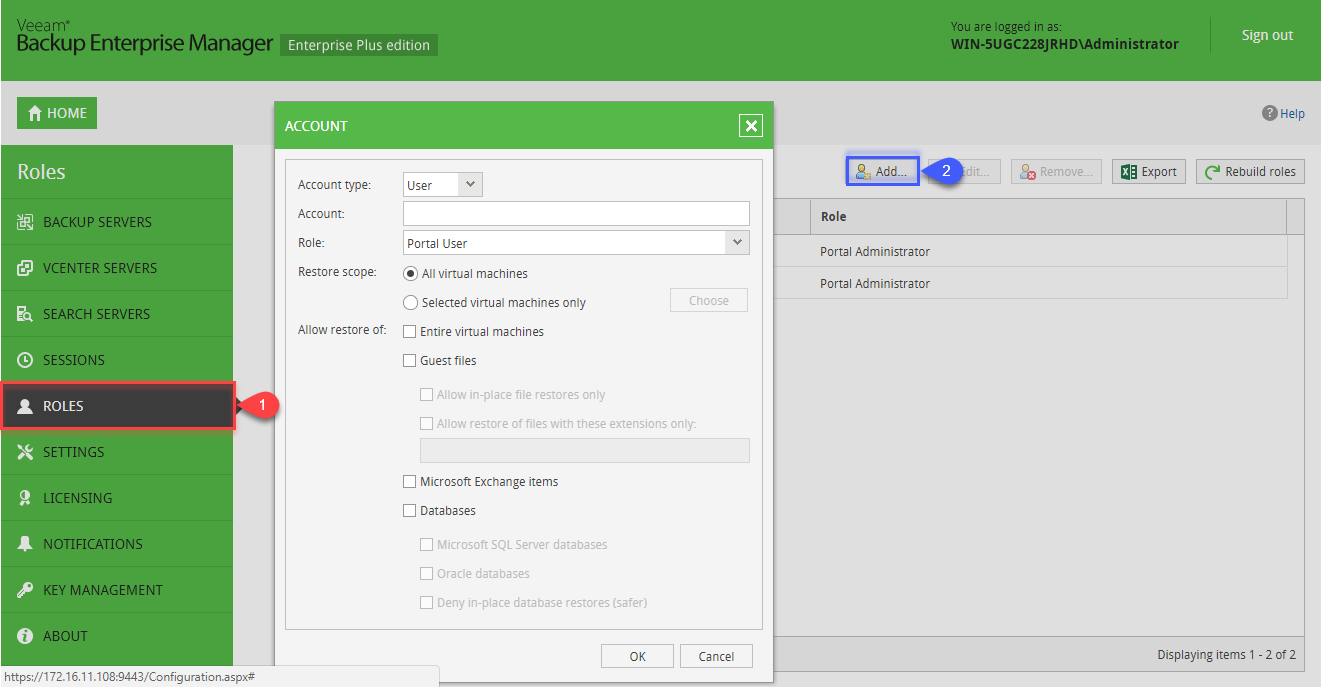Click the Export Excel icon button
The height and width of the screenshot is (687, 1321).
[1148, 172]
